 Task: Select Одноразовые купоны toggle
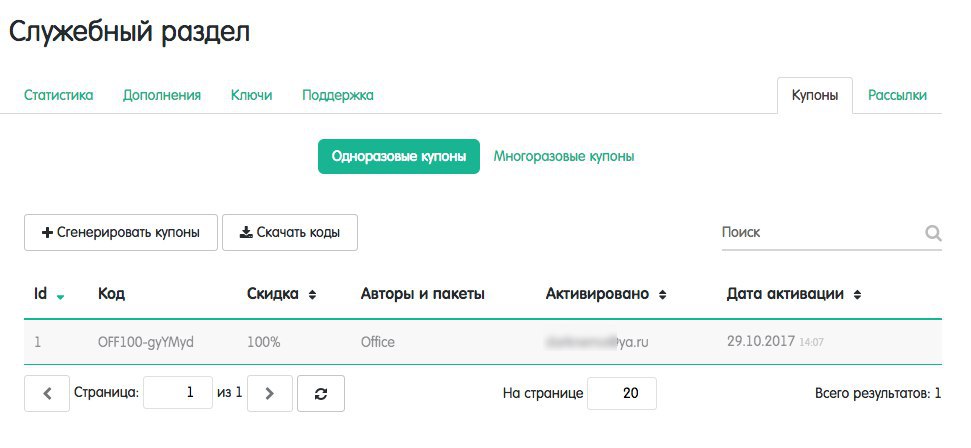click(399, 157)
